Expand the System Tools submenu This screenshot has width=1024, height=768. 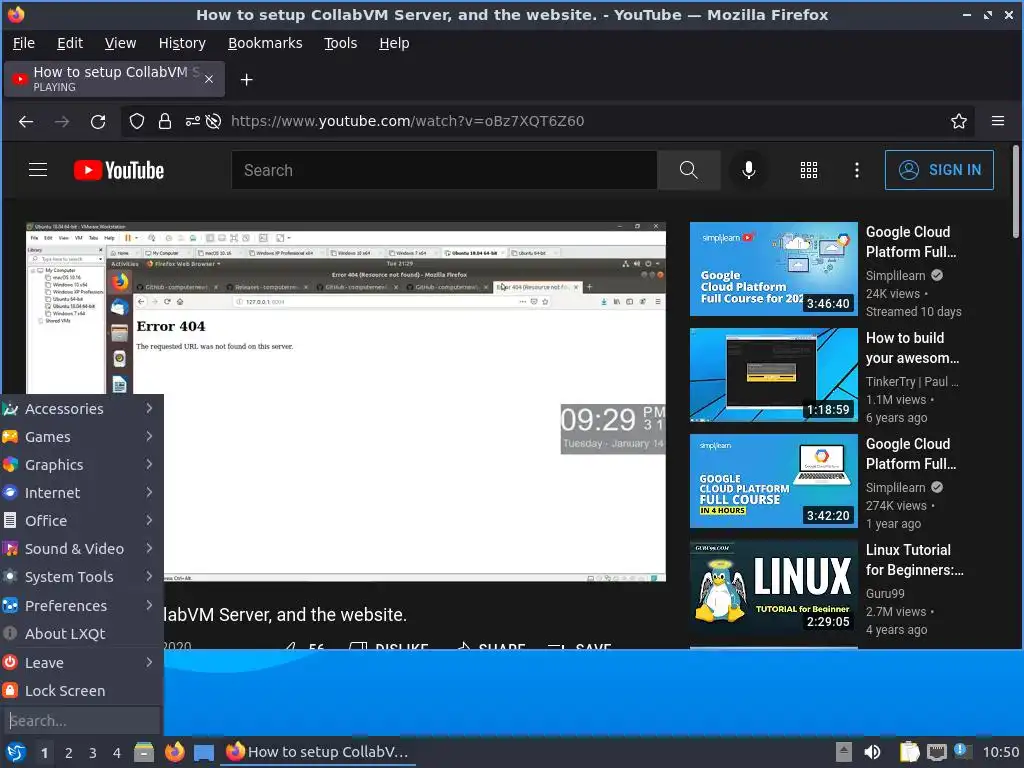[82, 577]
